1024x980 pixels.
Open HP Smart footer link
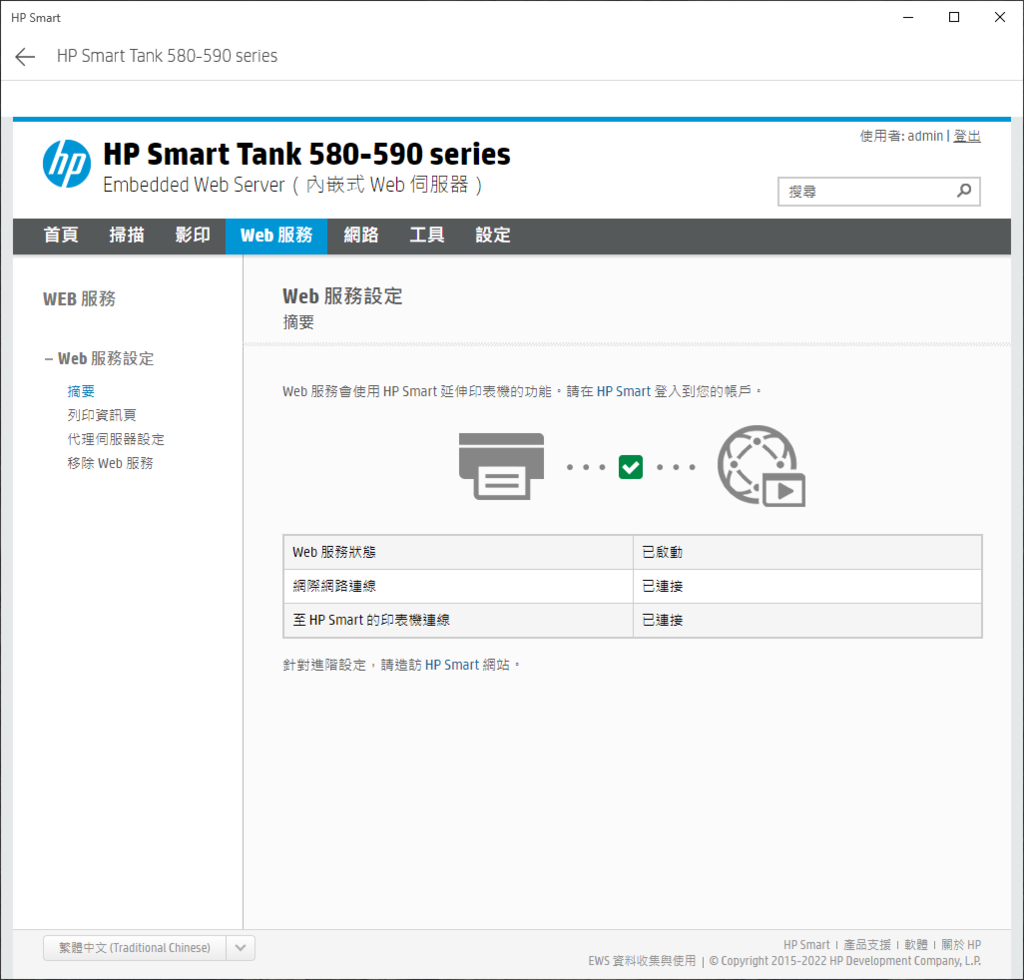pos(807,945)
